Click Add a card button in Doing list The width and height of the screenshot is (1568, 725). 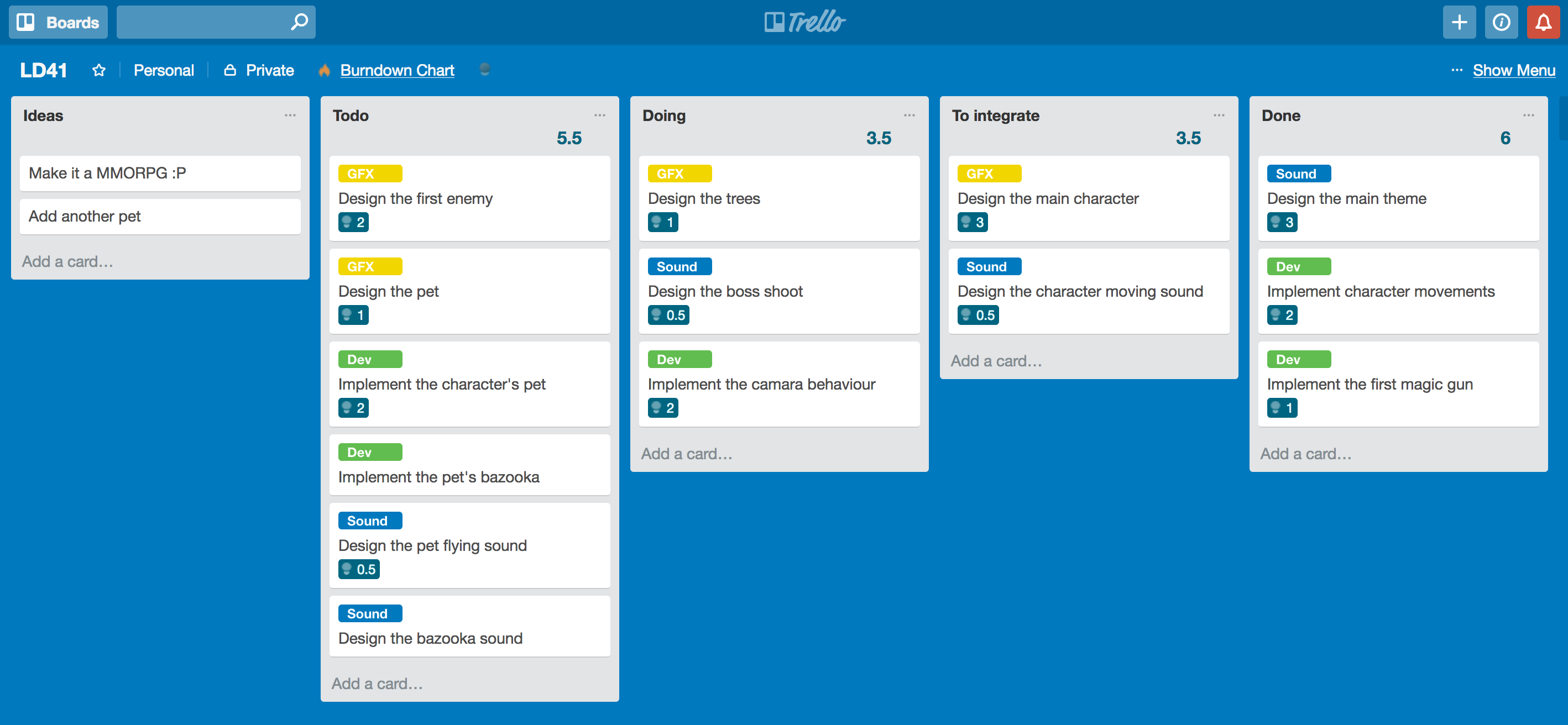[x=688, y=453]
